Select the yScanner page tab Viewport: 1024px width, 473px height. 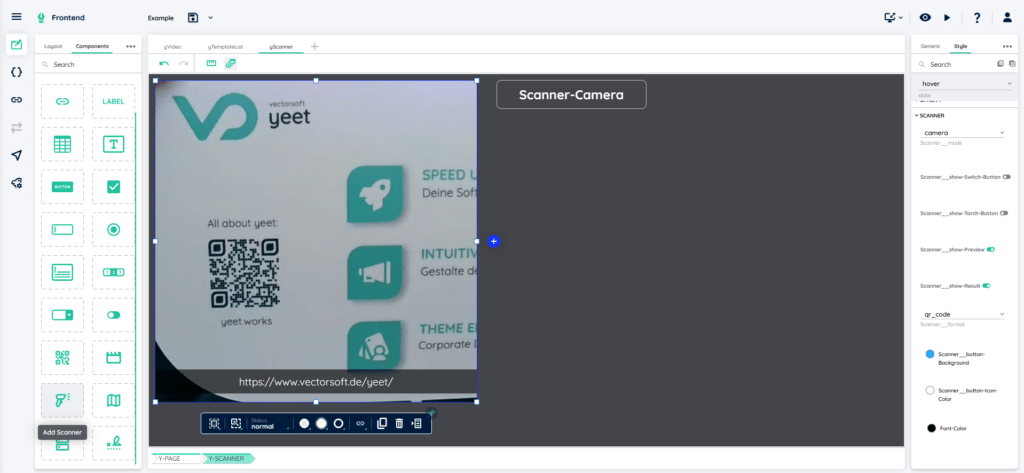click(281, 47)
